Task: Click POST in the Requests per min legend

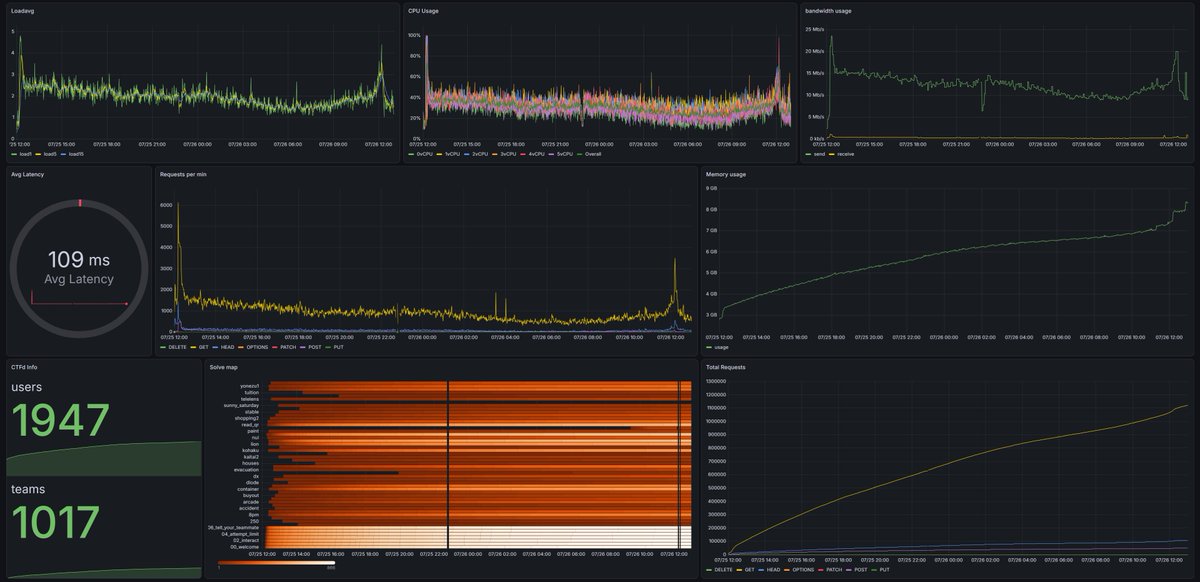Action: point(314,346)
